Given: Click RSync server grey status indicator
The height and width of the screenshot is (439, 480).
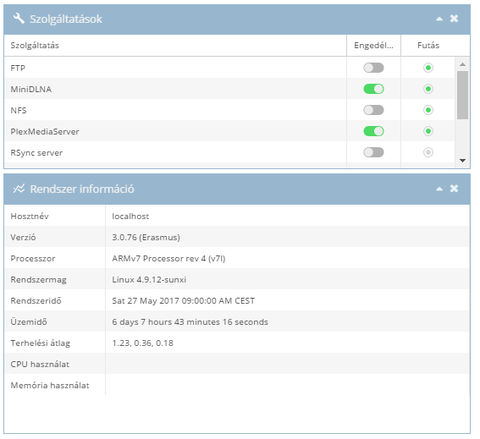Looking at the screenshot, I should [x=428, y=152].
